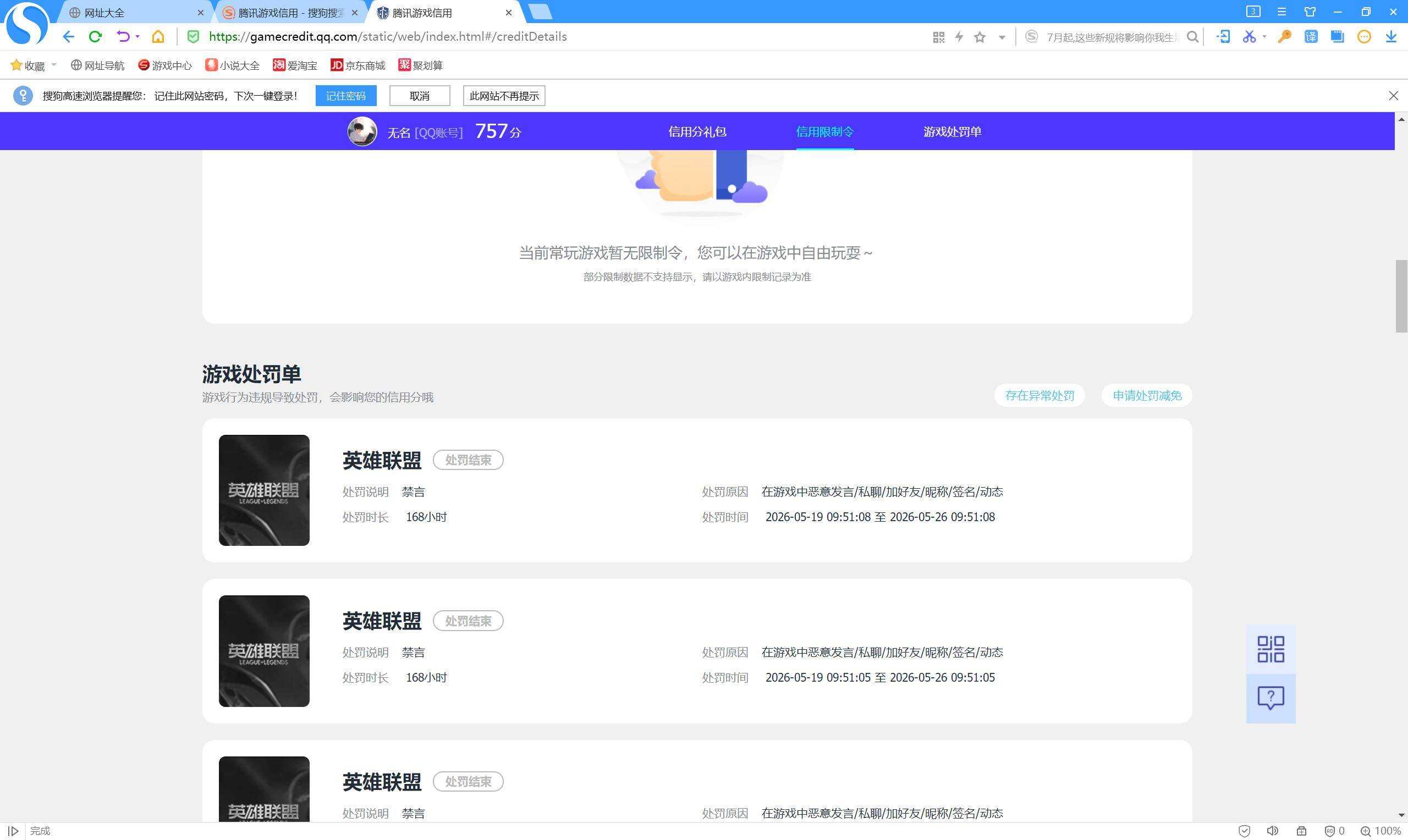Click the game thumbnail of the 09:51:05 penalty

(x=264, y=651)
